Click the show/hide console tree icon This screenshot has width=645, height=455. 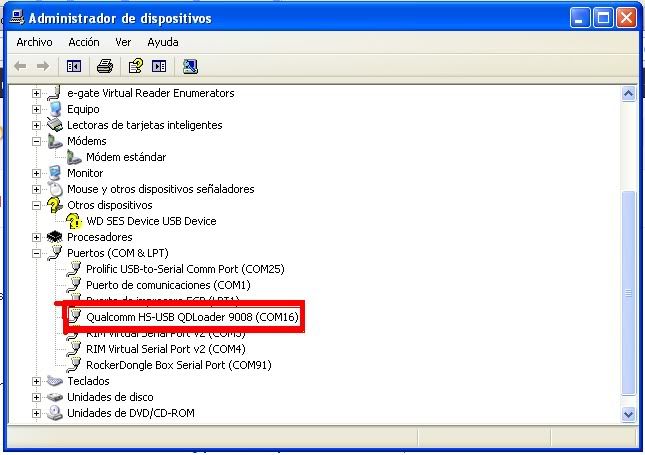click(x=73, y=67)
